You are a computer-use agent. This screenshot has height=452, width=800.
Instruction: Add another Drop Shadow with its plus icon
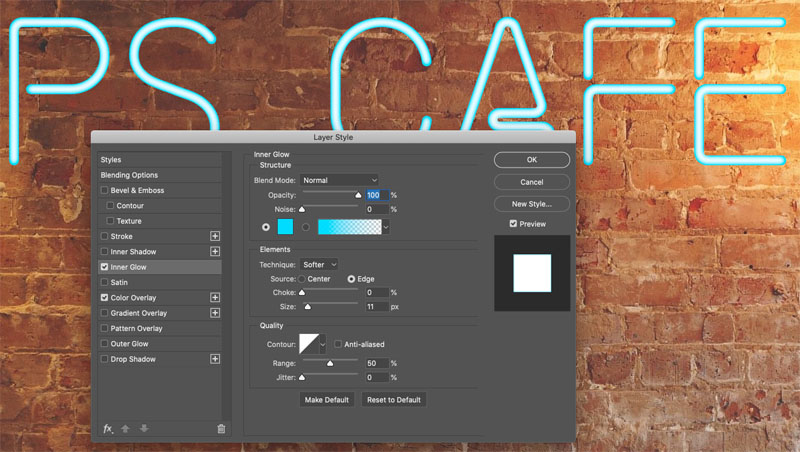[215, 359]
